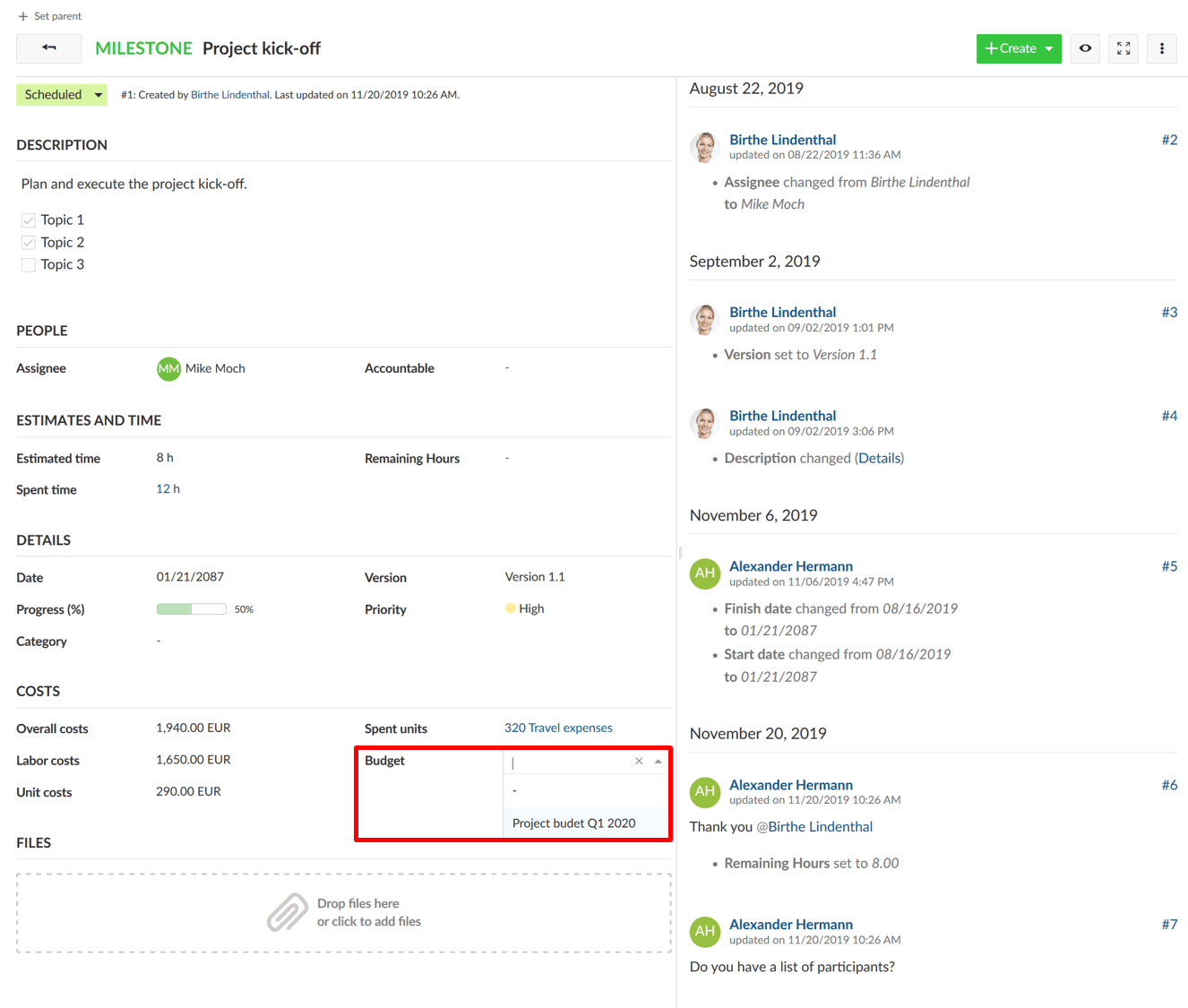This screenshot has width=1188, height=1008.
Task: Click the 50% progress bar
Action: [191, 609]
